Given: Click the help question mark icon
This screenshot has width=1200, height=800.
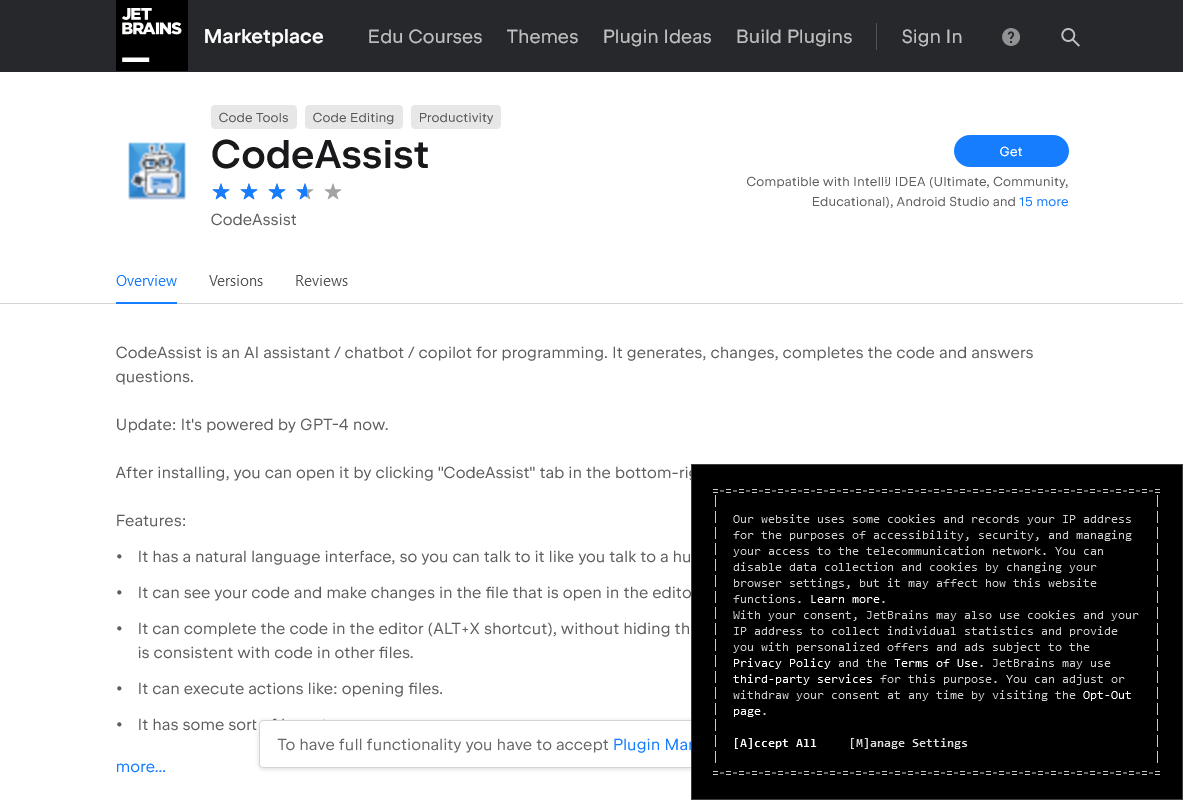Looking at the screenshot, I should (1010, 37).
